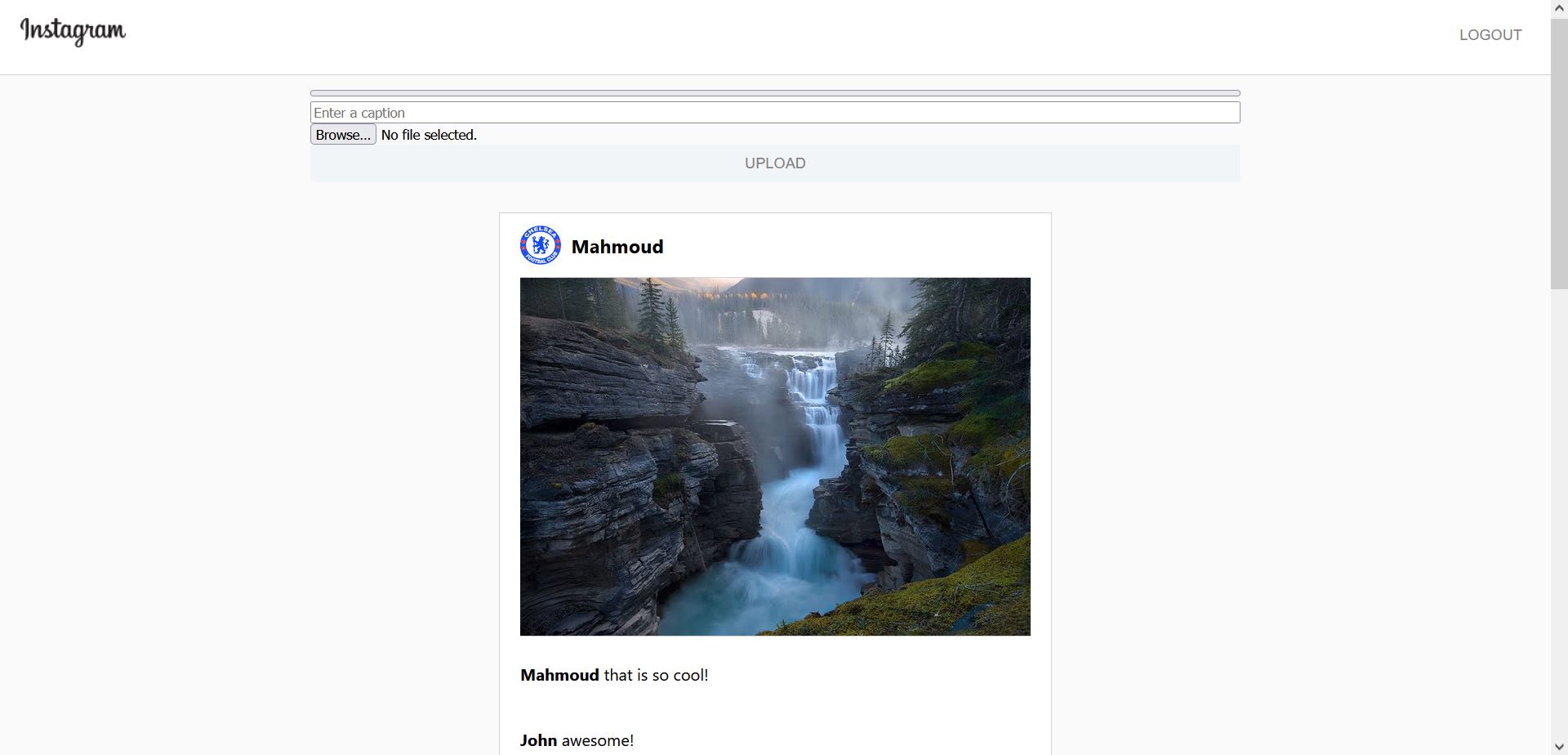Screen dimensions: 1568x755
Task: Click the upload progress bar
Action: point(775,93)
